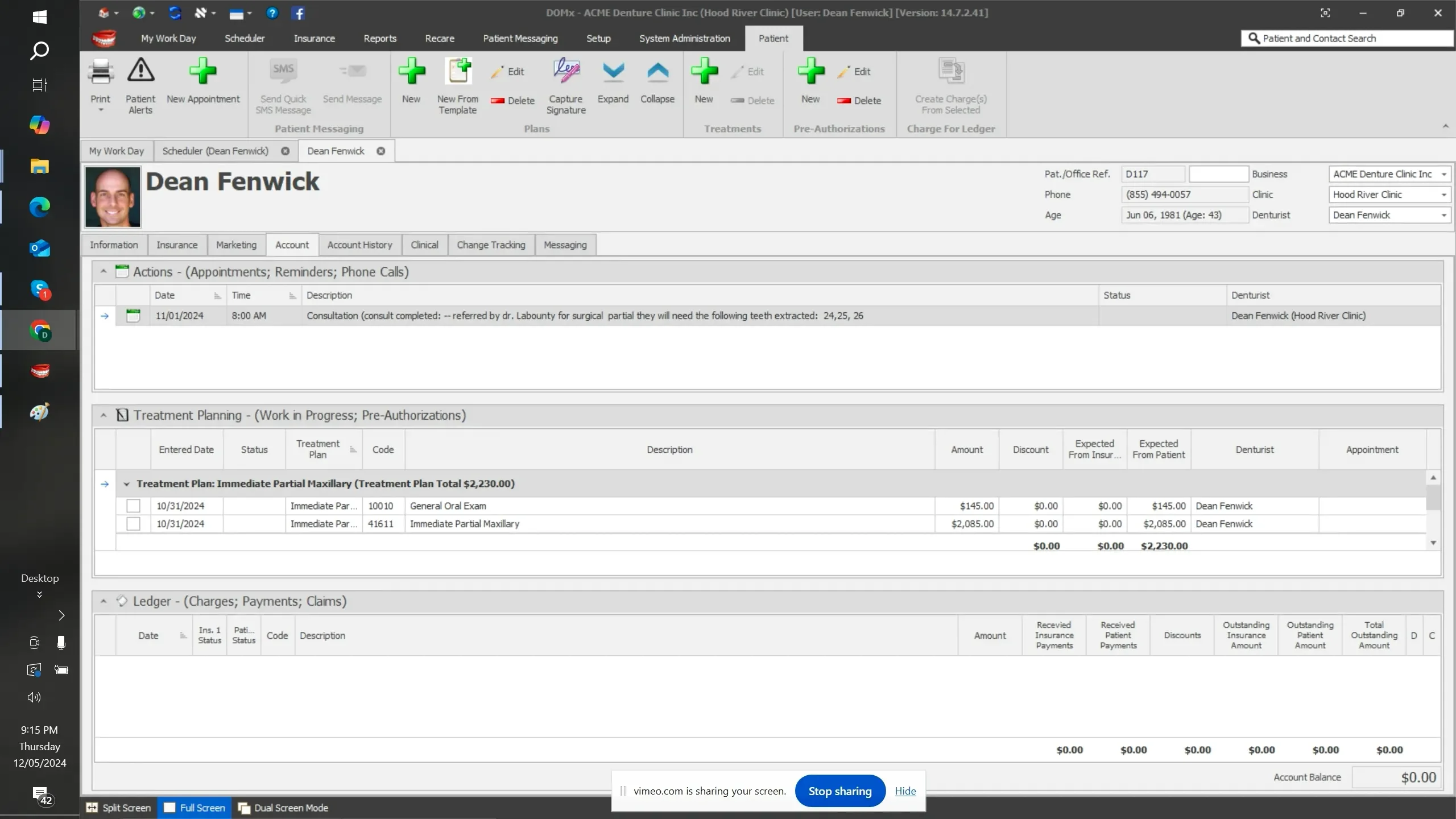1456x819 pixels.
Task: Open the Denturist dropdown arrow
Action: pyautogui.click(x=1443, y=215)
